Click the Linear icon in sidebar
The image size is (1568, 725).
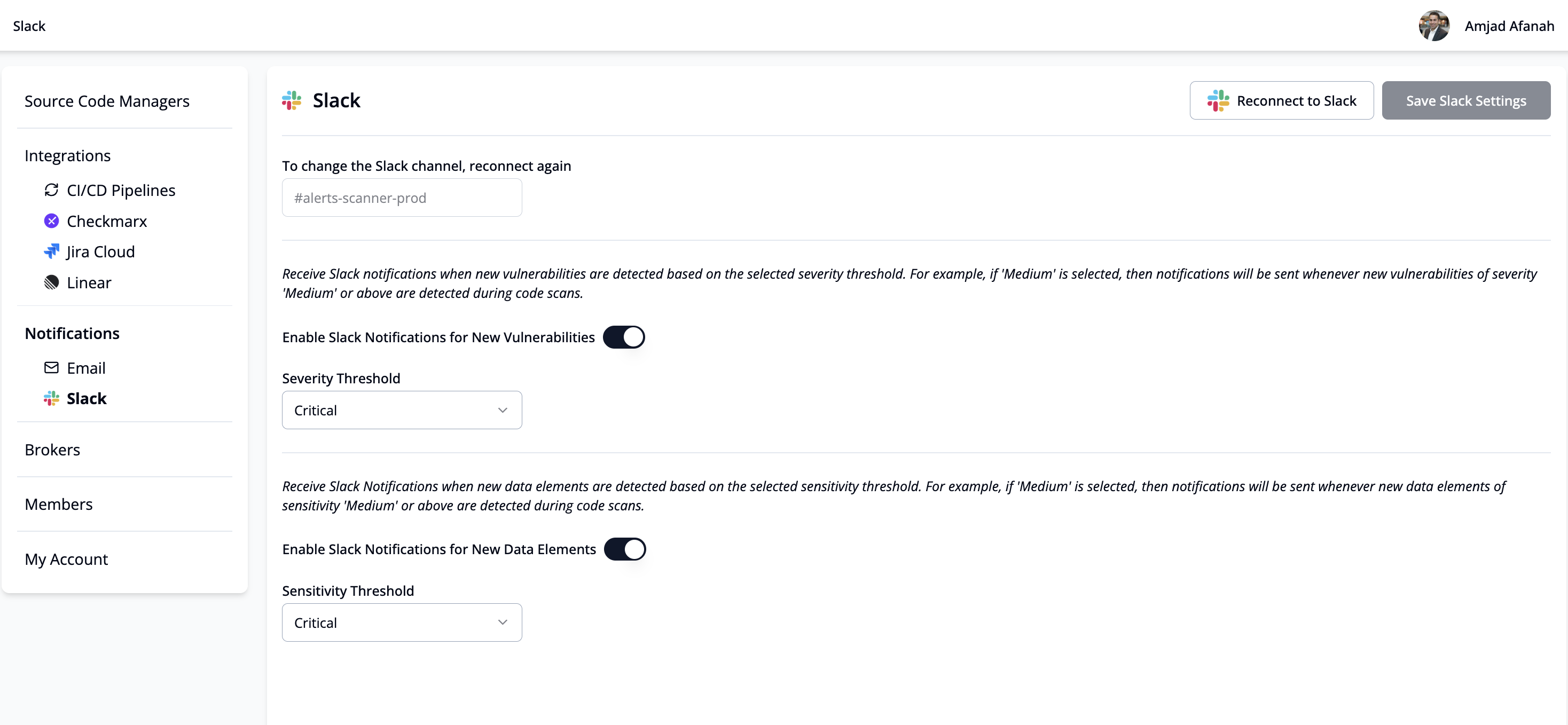(x=52, y=282)
